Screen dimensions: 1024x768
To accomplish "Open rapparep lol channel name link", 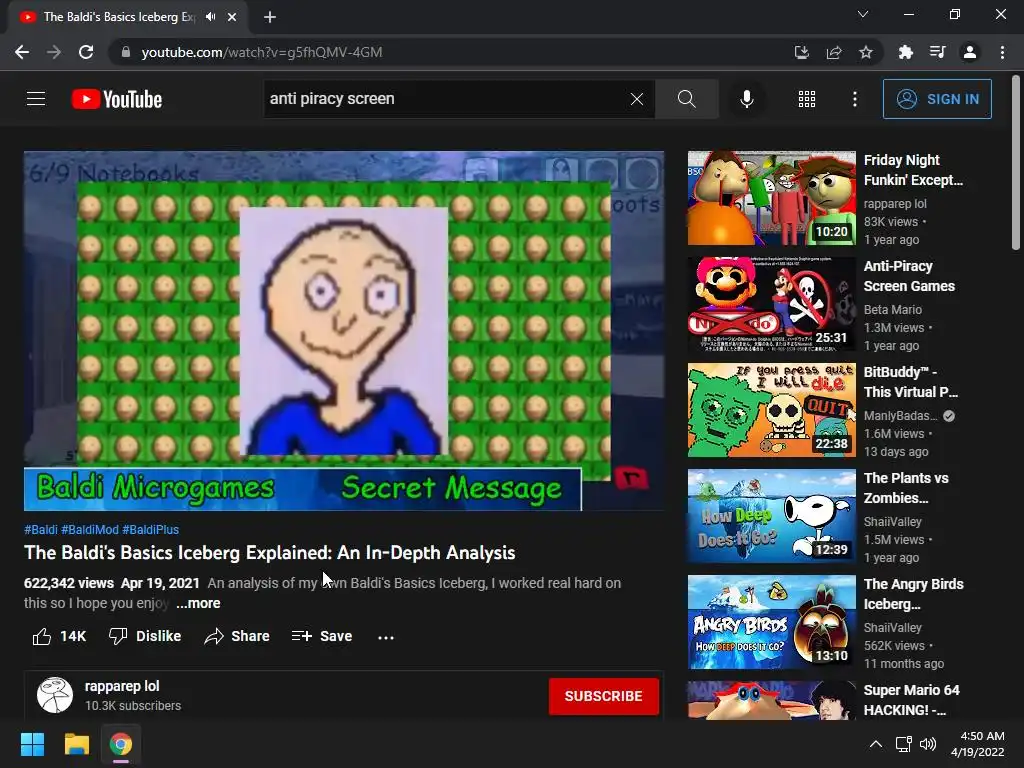I will [122, 686].
